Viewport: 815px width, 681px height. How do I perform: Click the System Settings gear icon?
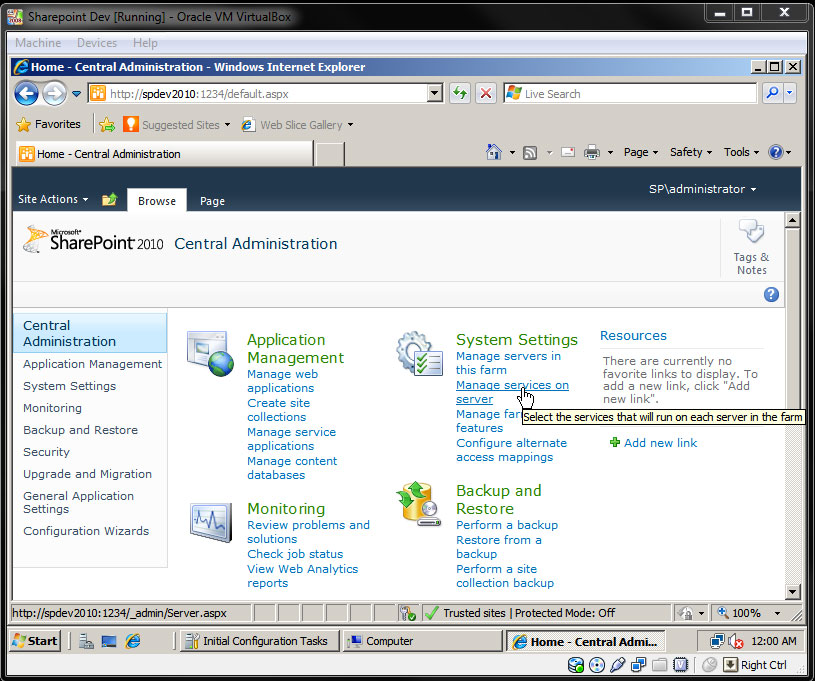point(419,353)
